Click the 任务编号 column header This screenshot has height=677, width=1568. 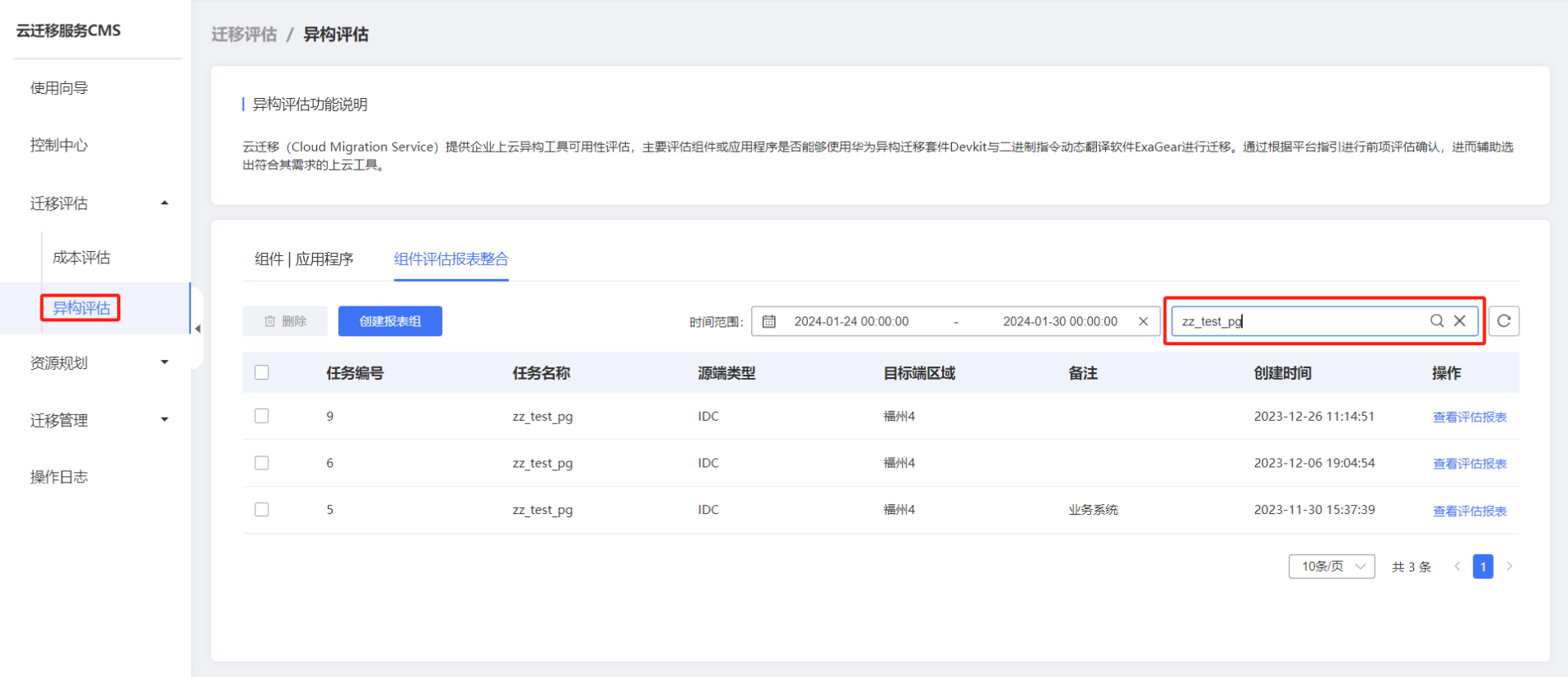point(355,373)
